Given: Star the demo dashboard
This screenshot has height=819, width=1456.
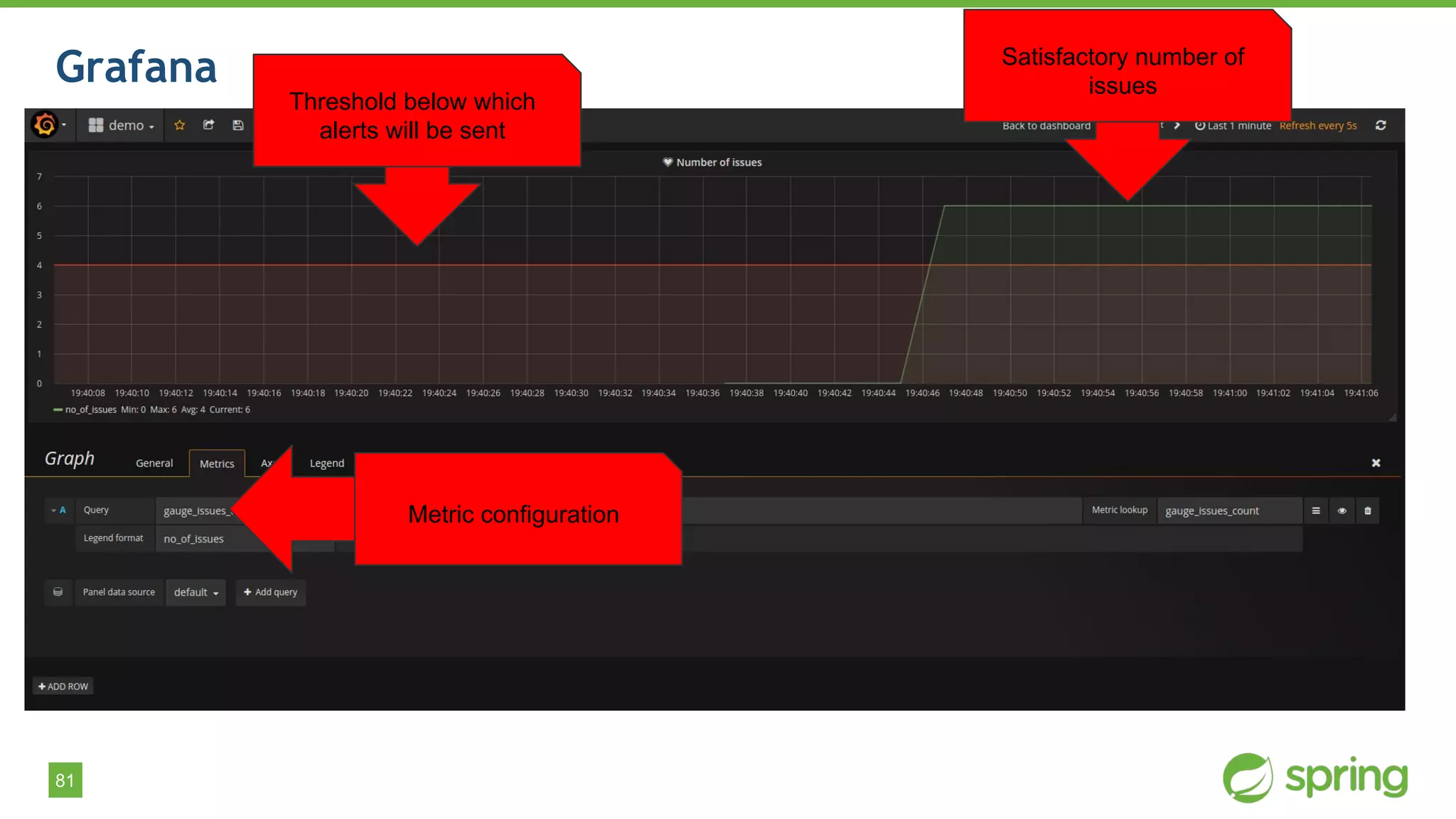Looking at the screenshot, I should (179, 125).
